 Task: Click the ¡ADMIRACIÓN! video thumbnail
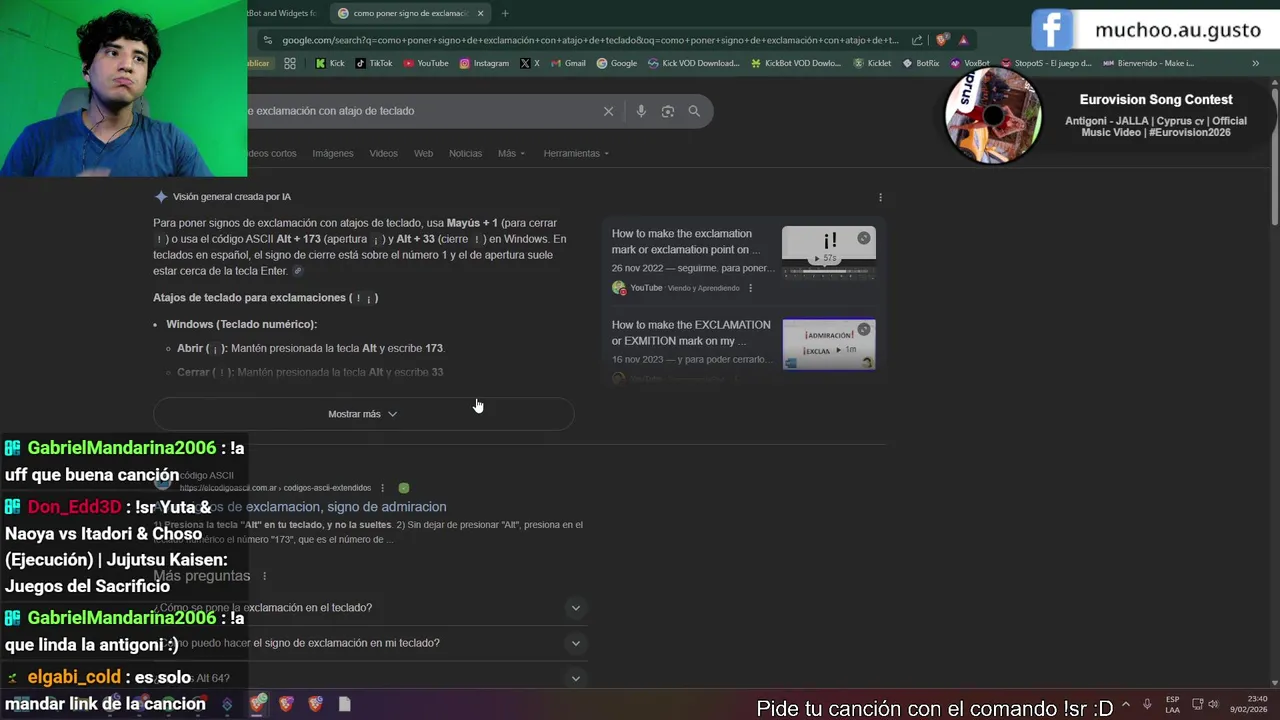tap(828, 344)
